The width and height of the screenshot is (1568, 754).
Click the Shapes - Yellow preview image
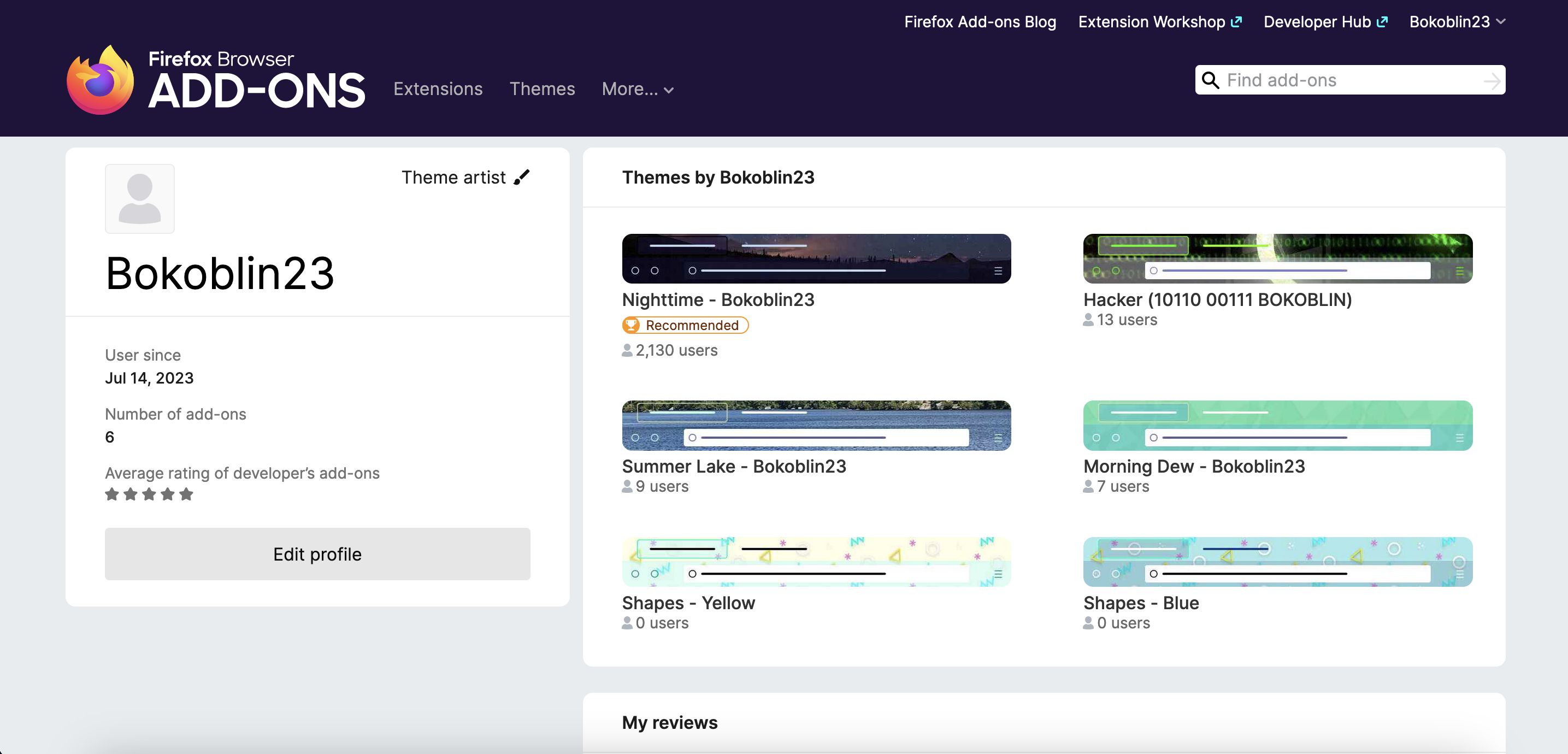tap(816, 562)
